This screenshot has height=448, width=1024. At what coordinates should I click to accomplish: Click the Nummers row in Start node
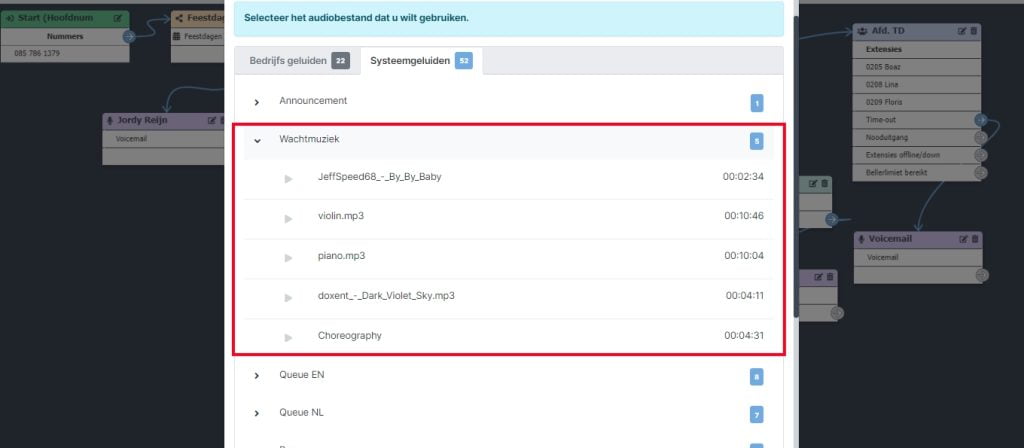pyautogui.click(x=65, y=37)
